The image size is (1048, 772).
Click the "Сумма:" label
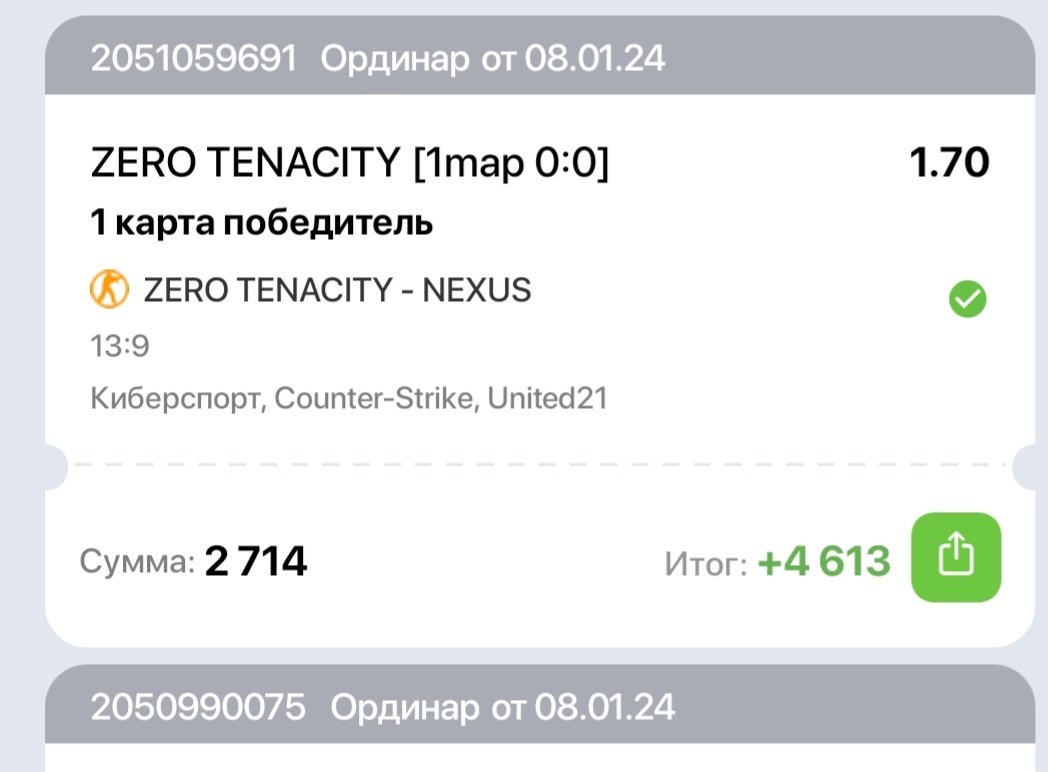(137, 563)
